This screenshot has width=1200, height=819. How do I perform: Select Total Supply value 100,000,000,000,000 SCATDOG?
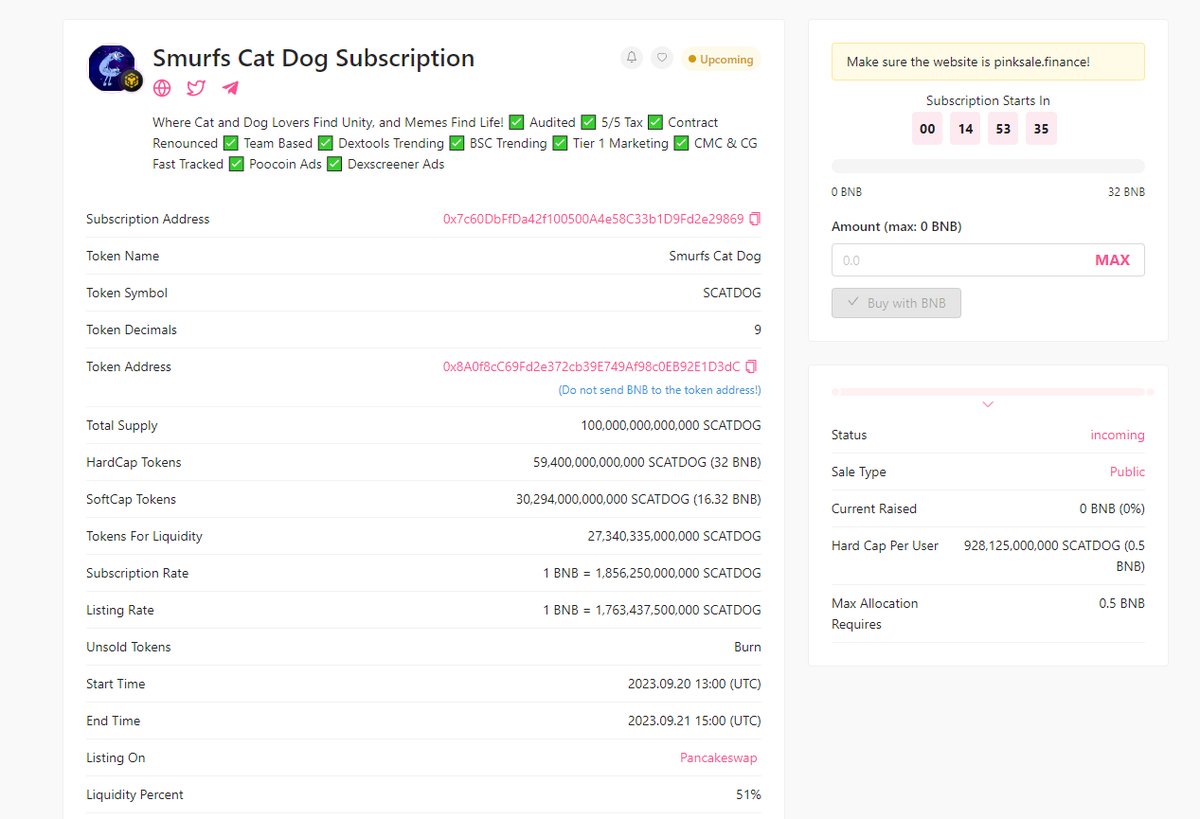coord(671,426)
